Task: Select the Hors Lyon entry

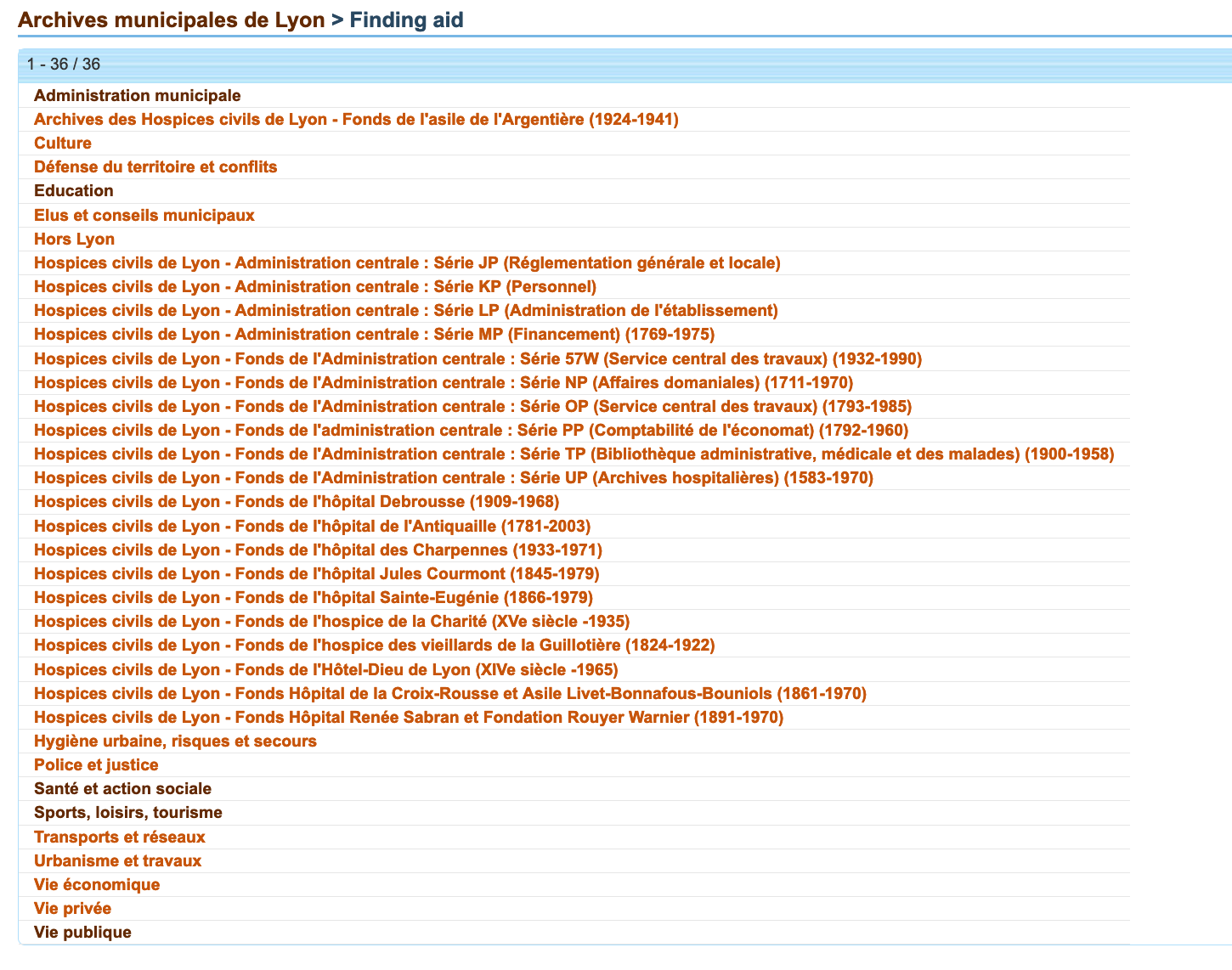Action: (74, 240)
